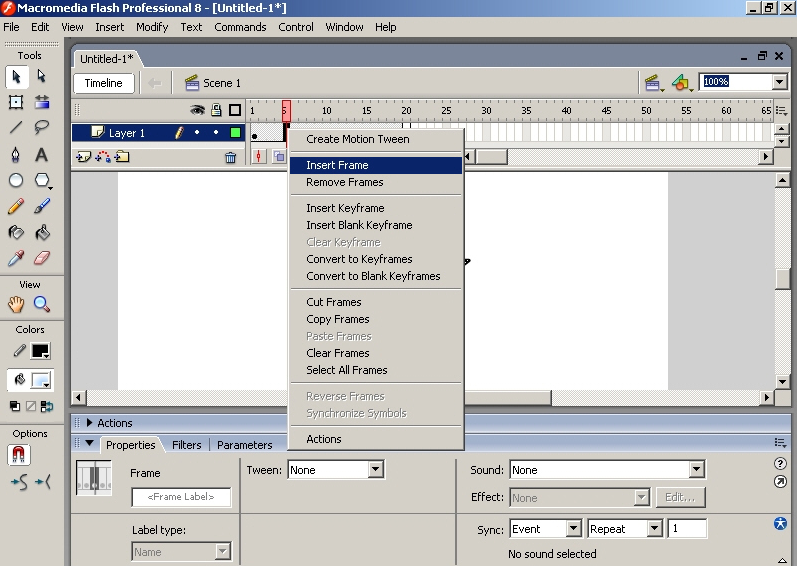The width and height of the screenshot is (797, 566).
Task: Select the Eraser tool
Action: [42, 258]
